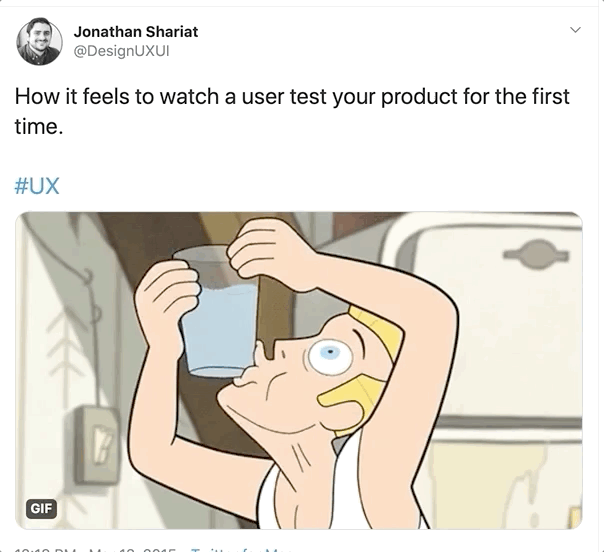The width and height of the screenshot is (604, 552).
Task: Click the cut-off timestamp below the GIF
Action: click(x=95, y=549)
